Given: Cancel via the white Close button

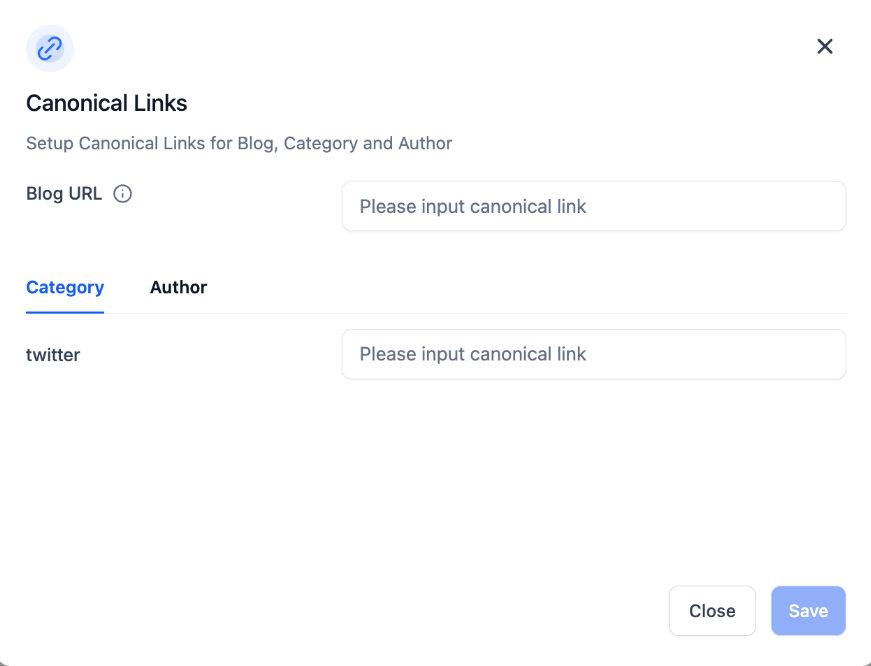Looking at the screenshot, I should click(x=712, y=611).
